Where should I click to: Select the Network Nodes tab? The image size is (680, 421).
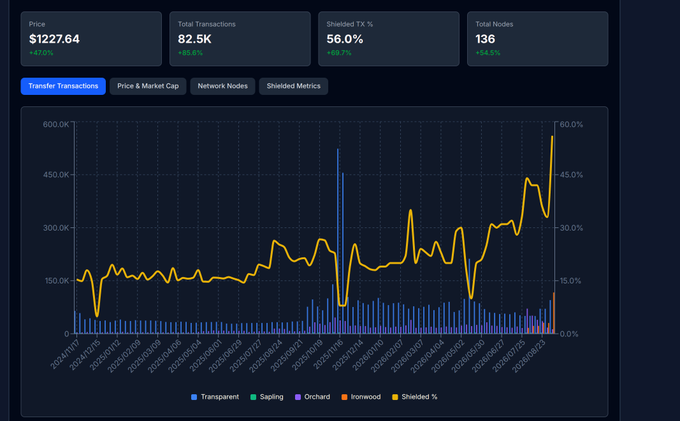click(x=222, y=86)
